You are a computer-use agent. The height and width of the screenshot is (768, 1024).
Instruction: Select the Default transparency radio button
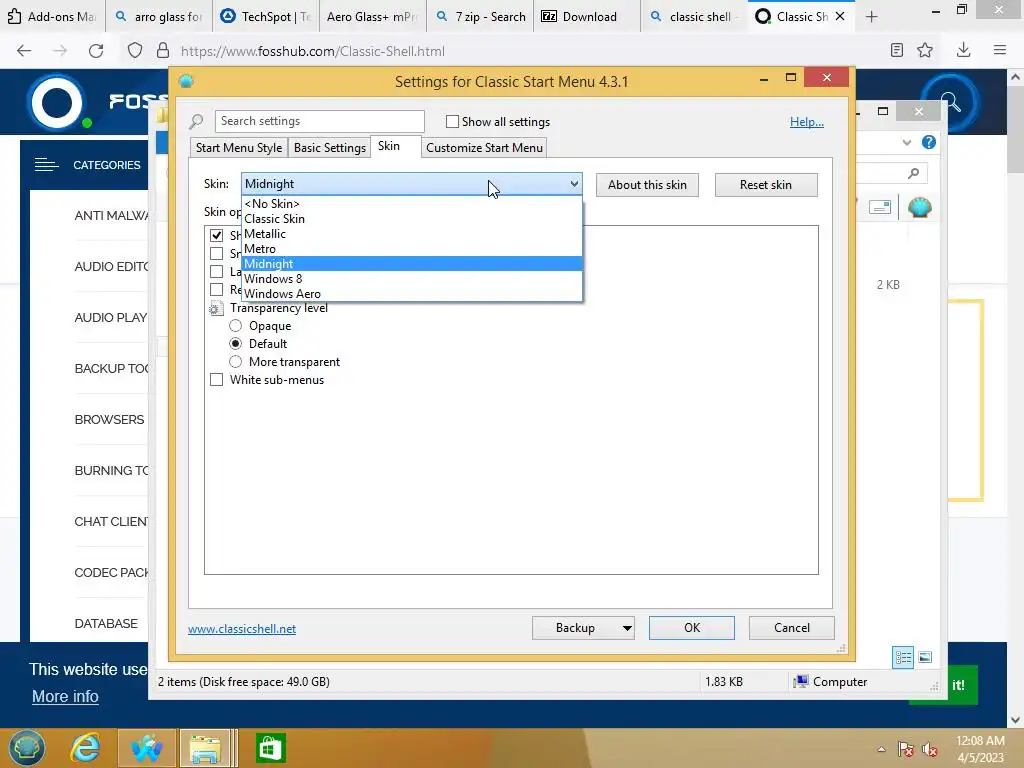click(235, 344)
